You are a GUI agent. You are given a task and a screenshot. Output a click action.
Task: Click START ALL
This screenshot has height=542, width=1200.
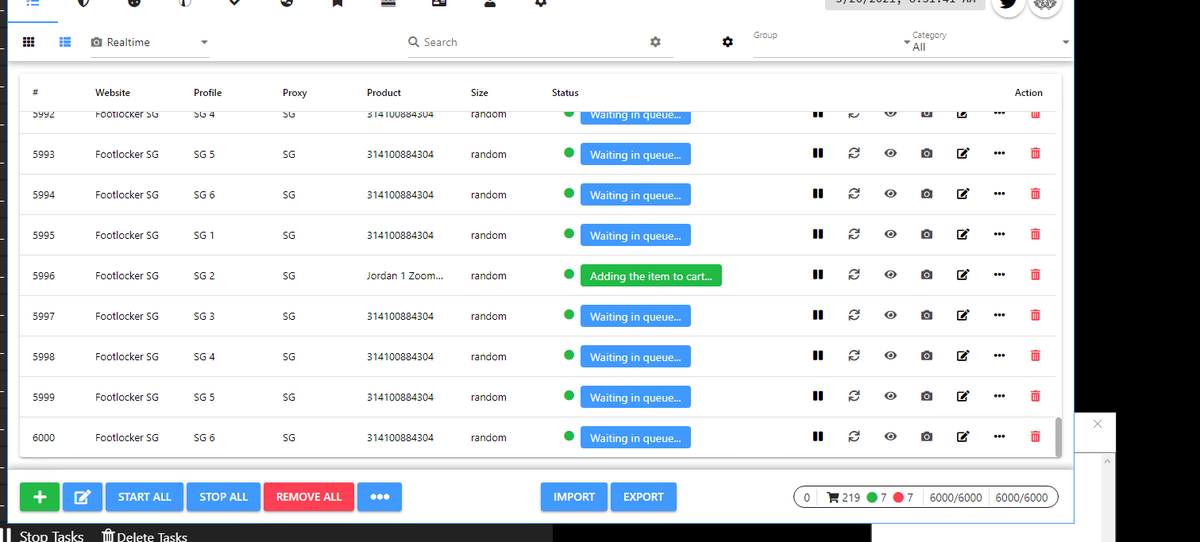point(144,497)
